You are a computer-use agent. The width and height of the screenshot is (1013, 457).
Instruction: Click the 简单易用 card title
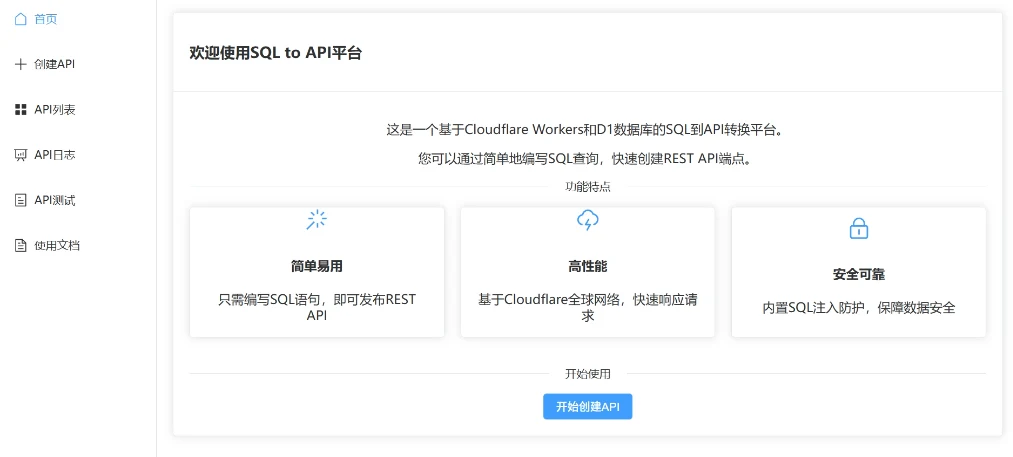point(317,266)
